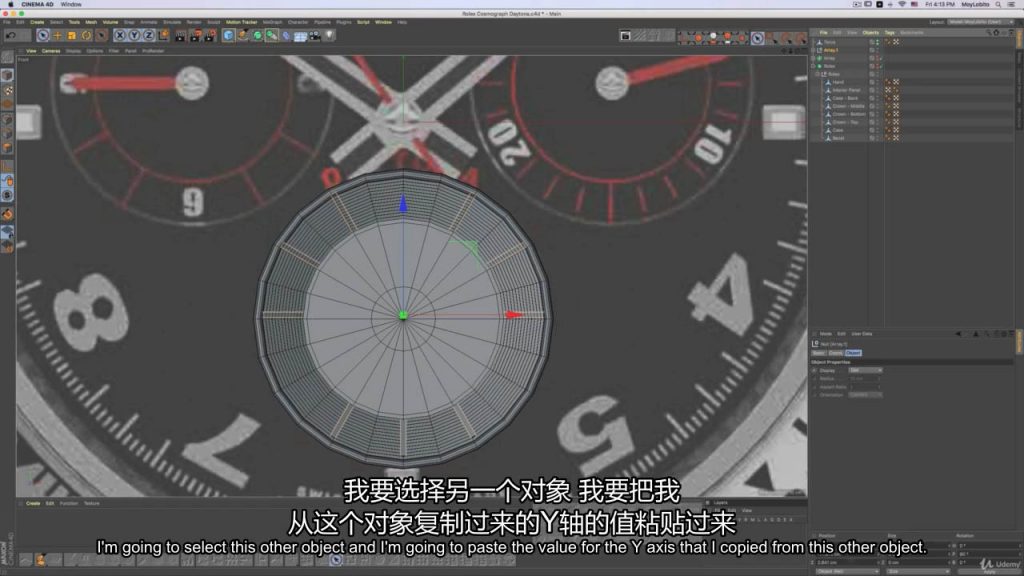The width and height of the screenshot is (1024, 576).
Task: Select the Scale tool
Action: click(x=72, y=35)
